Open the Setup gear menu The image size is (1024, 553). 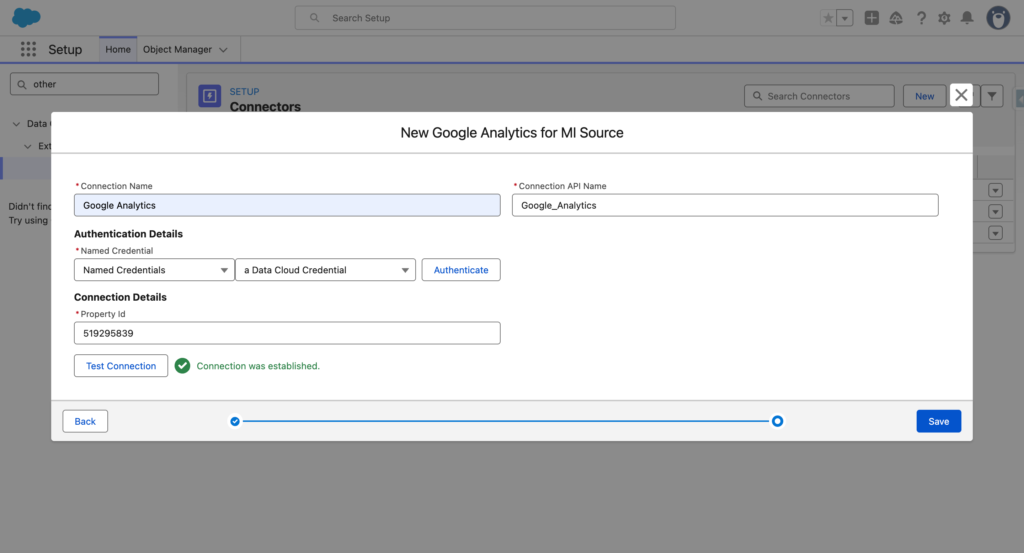coord(944,18)
